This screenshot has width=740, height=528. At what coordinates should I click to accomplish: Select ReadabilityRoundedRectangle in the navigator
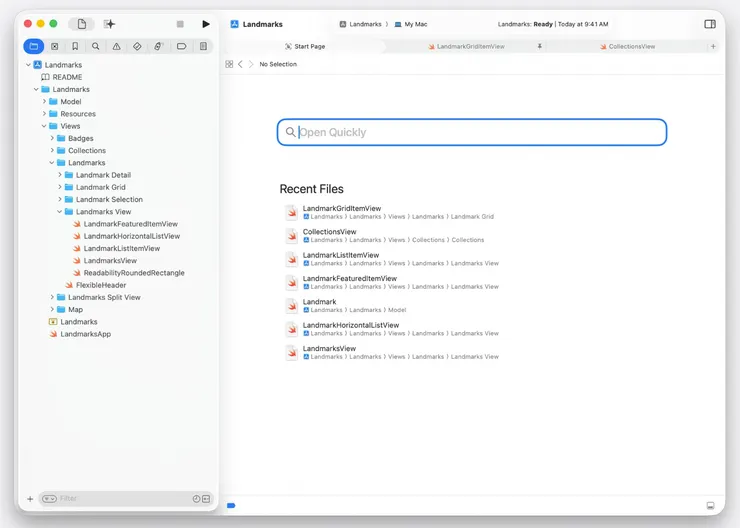pyautogui.click(x=129, y=273)
